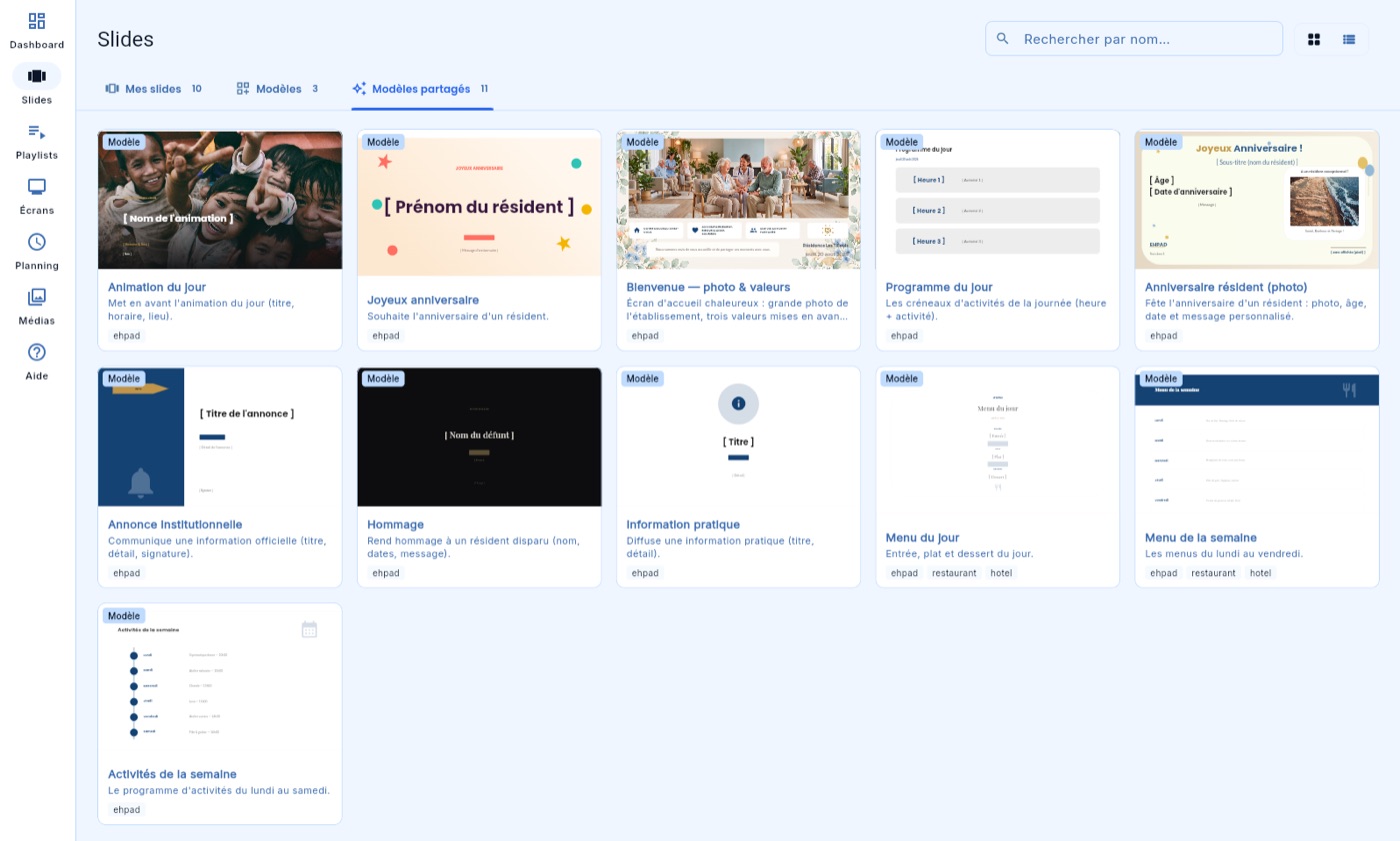The height and width of the screenshot is (841, 1400).
Task: Click Modèle badge on Animation du jour
Action: click(124, 142)
